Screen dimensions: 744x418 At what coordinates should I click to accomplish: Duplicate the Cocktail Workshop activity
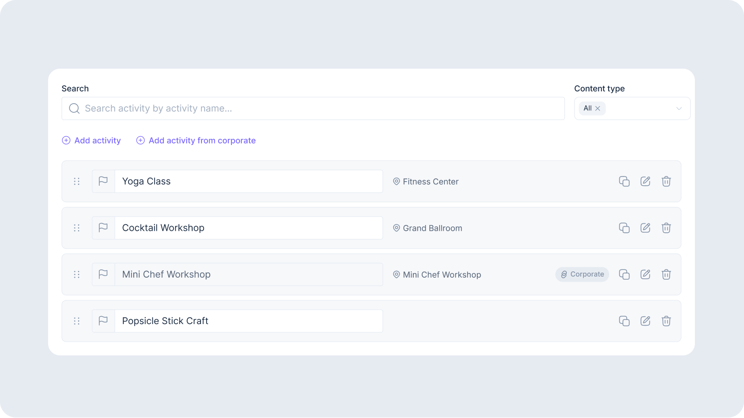[x=624, y=228]
